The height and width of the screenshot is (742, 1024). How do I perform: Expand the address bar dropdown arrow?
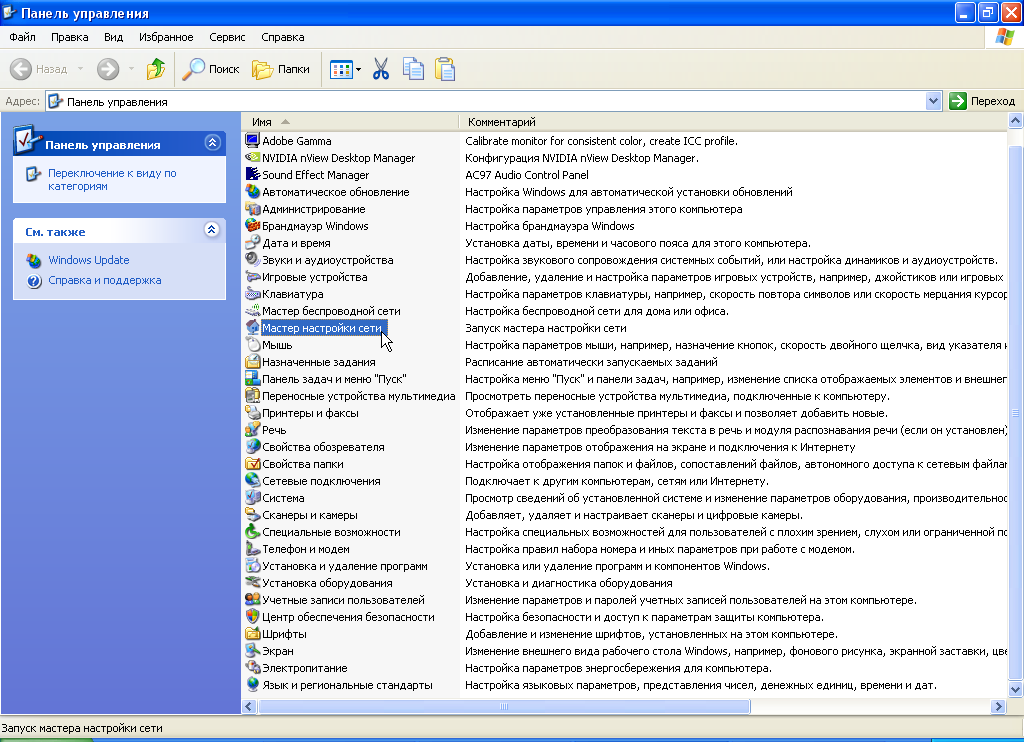click(x=933, y=101)
